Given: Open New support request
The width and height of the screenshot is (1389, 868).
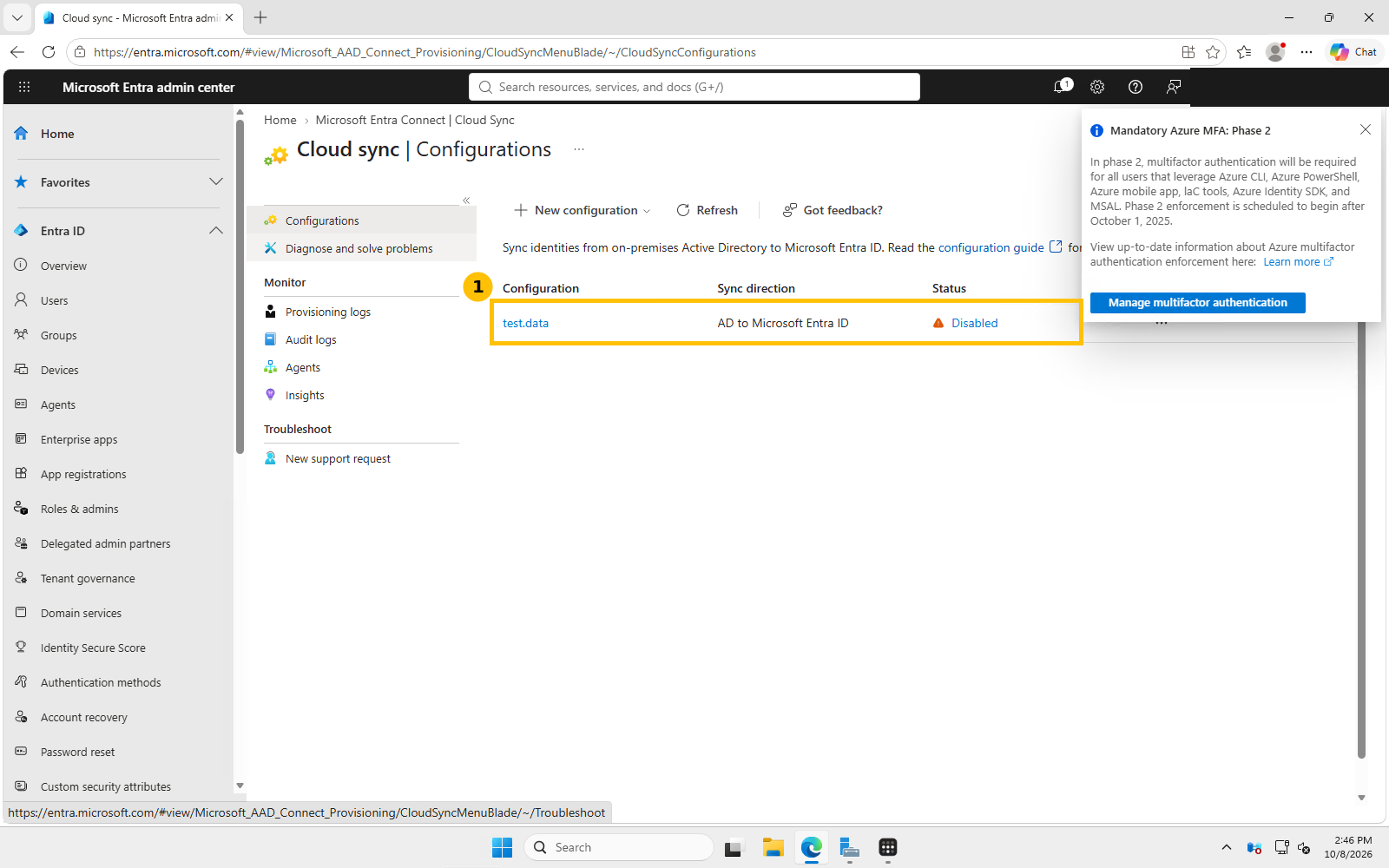Looking at the screenshot, I should tap(338, 458).
